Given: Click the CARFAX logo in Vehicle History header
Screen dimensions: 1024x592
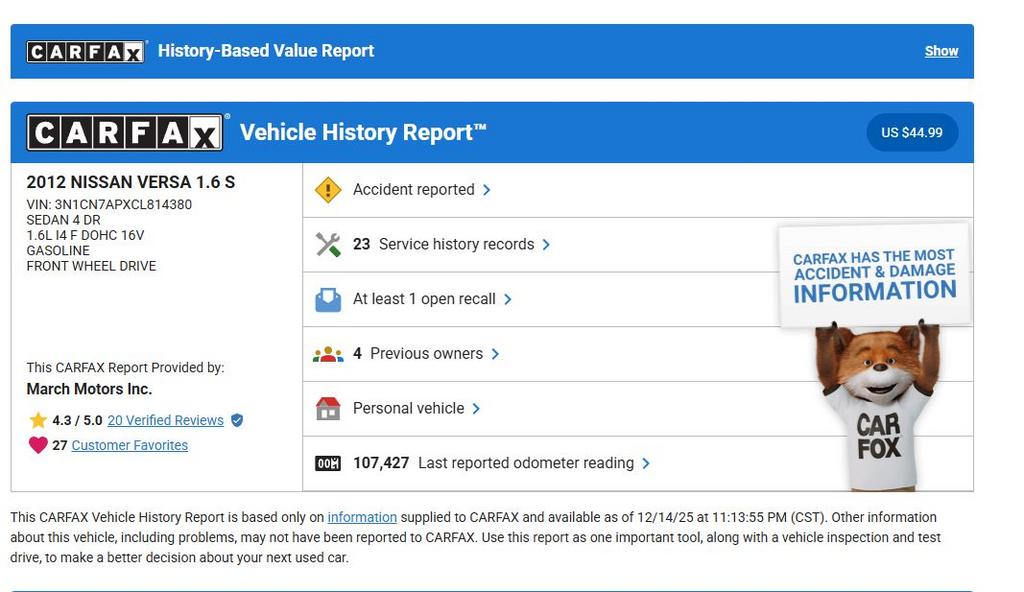Looking at the screenshot, I should [x=125, y=132].
